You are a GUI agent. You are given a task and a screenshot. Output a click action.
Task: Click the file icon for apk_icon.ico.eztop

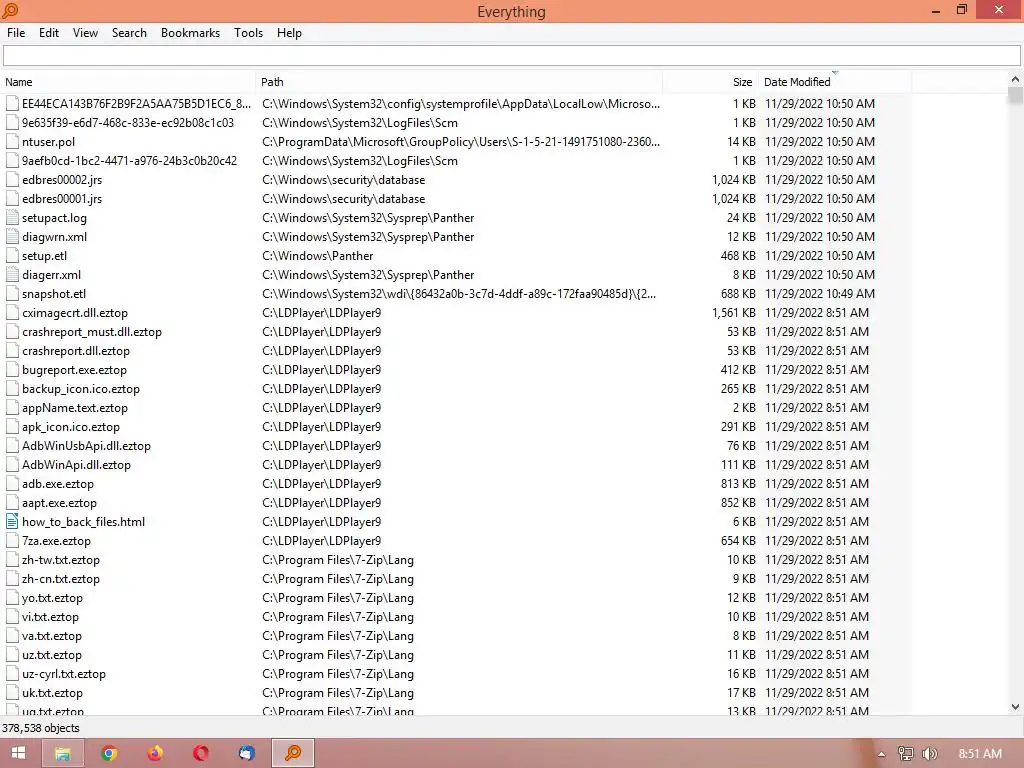tap(12, 426)
